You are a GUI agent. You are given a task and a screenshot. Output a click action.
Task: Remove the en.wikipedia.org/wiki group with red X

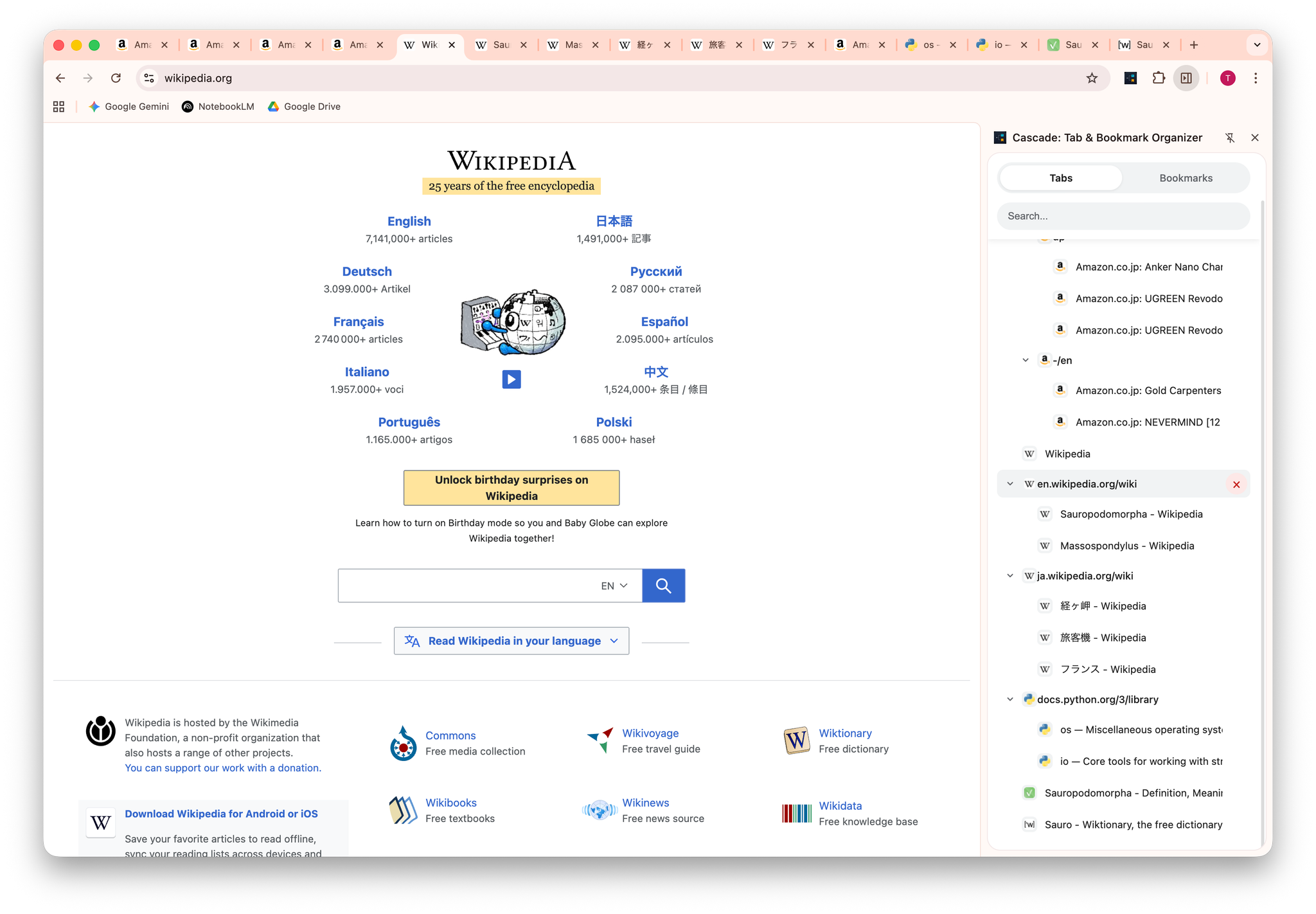pyautogui.click(x=1236, y=485)
